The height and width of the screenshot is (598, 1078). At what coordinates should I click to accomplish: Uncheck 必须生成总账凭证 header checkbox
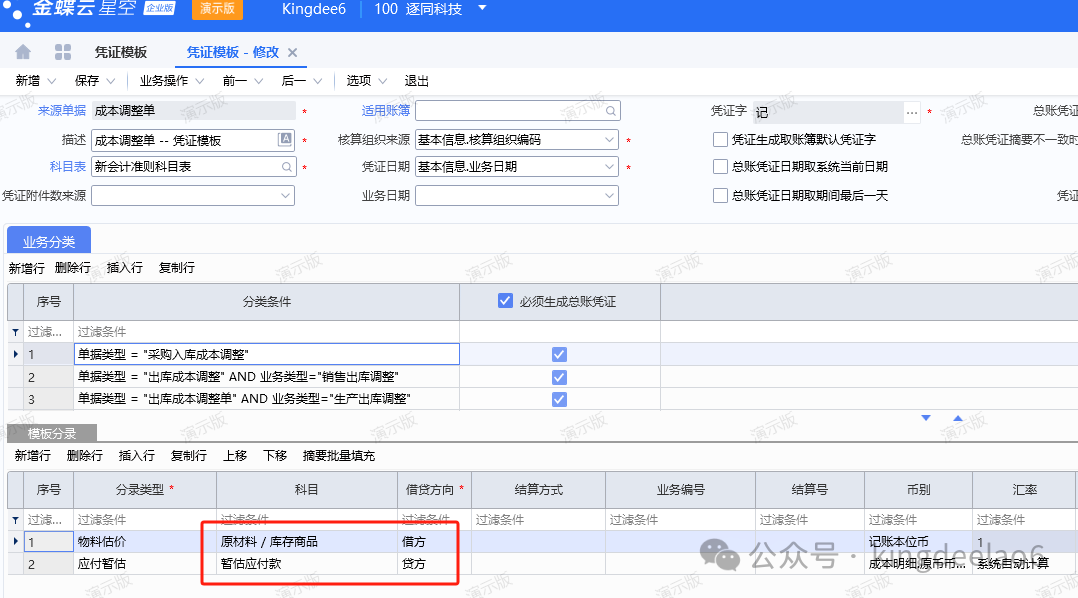[505, 301]
